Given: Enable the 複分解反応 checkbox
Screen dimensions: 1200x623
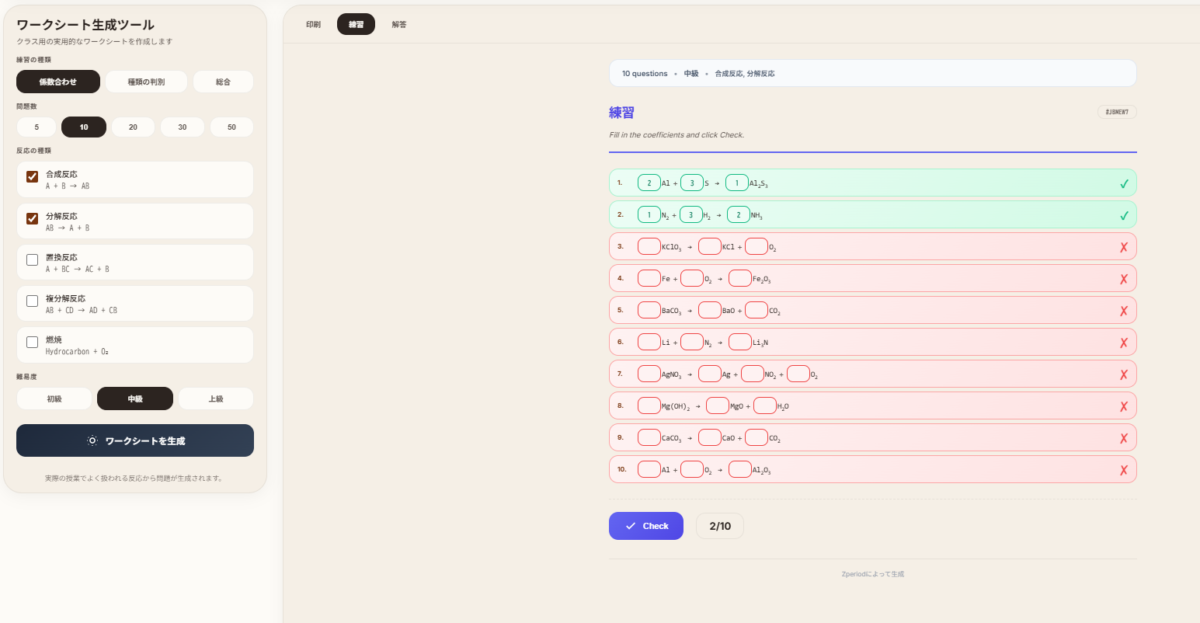Looking at the screenshot, I should 32,301.
